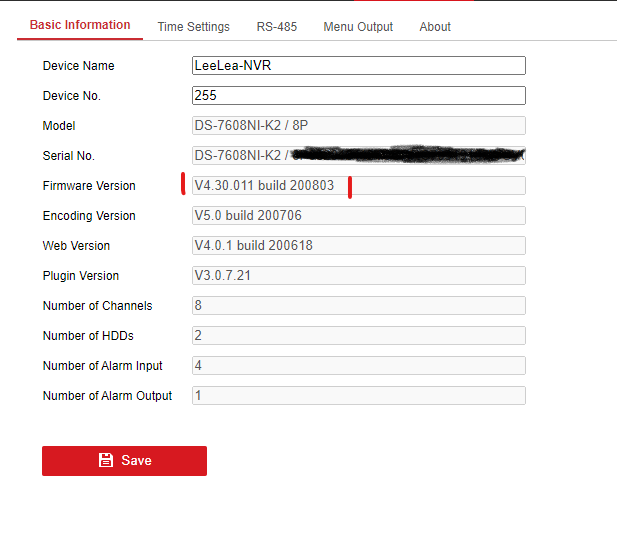Screen dimensions: 617x546
Task: Select the Number of HDDs field
Action: (358, 336)
